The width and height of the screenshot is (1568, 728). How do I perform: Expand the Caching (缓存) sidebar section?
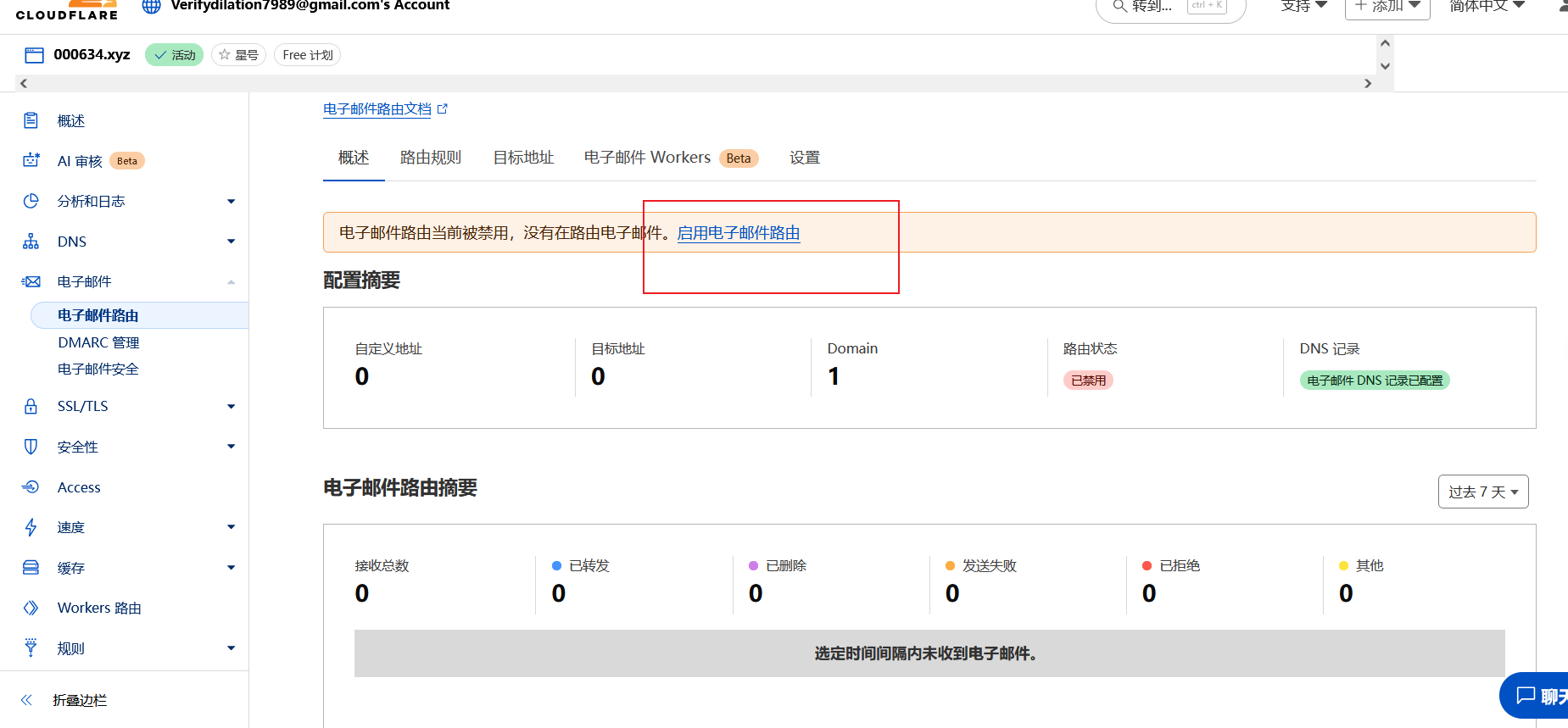pos(231,568)
